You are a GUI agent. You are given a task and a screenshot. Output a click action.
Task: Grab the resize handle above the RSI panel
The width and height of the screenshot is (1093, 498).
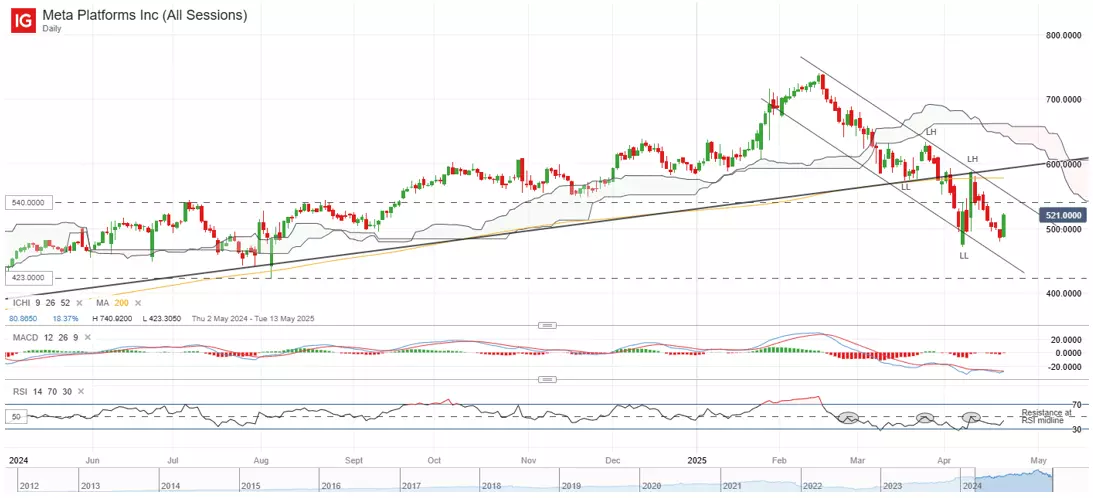tap(548, 379)
